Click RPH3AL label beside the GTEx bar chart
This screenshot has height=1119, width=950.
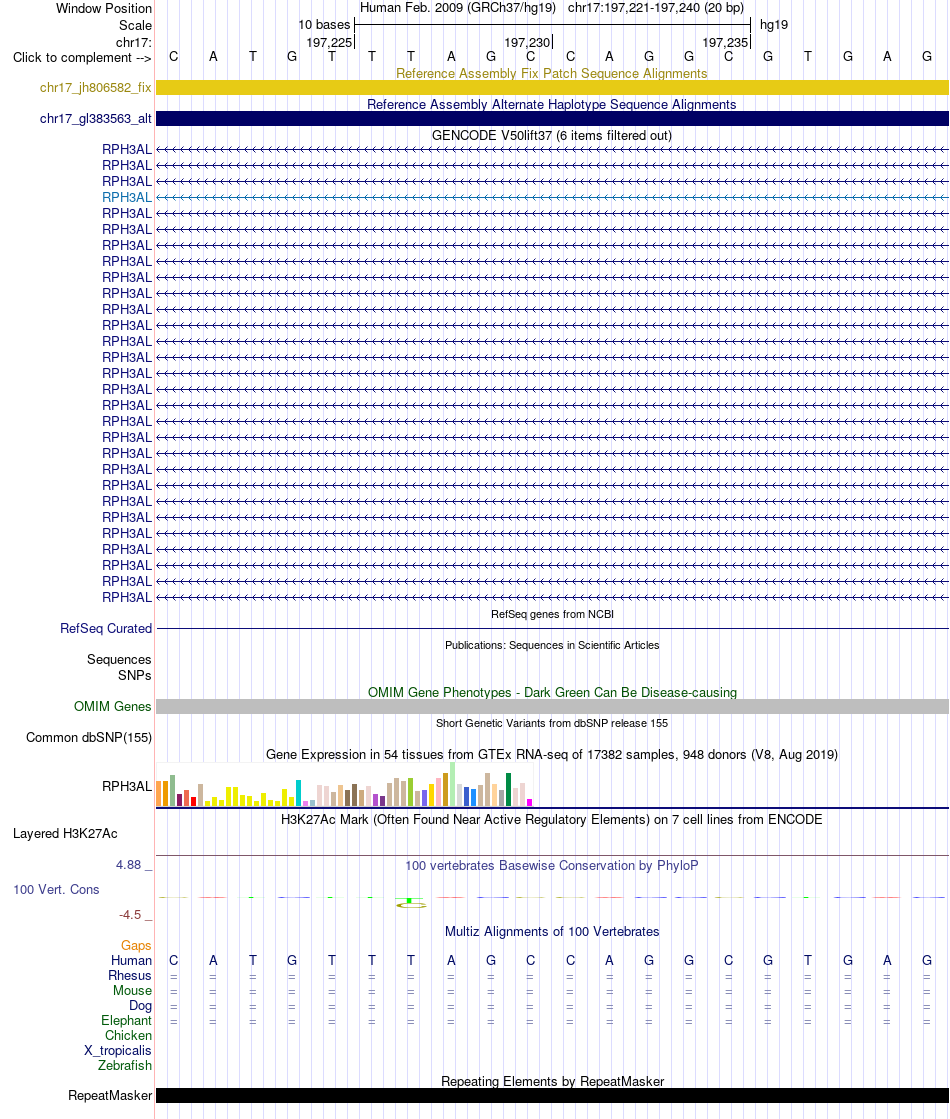tap(127, 786)
